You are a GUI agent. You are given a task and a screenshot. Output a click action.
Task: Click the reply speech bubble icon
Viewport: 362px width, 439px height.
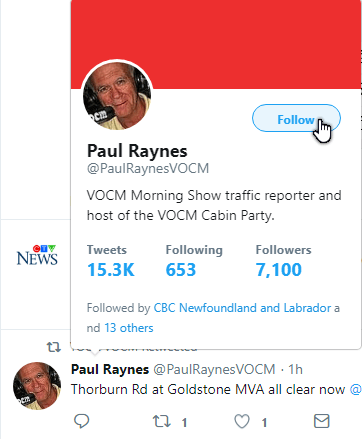81,422
